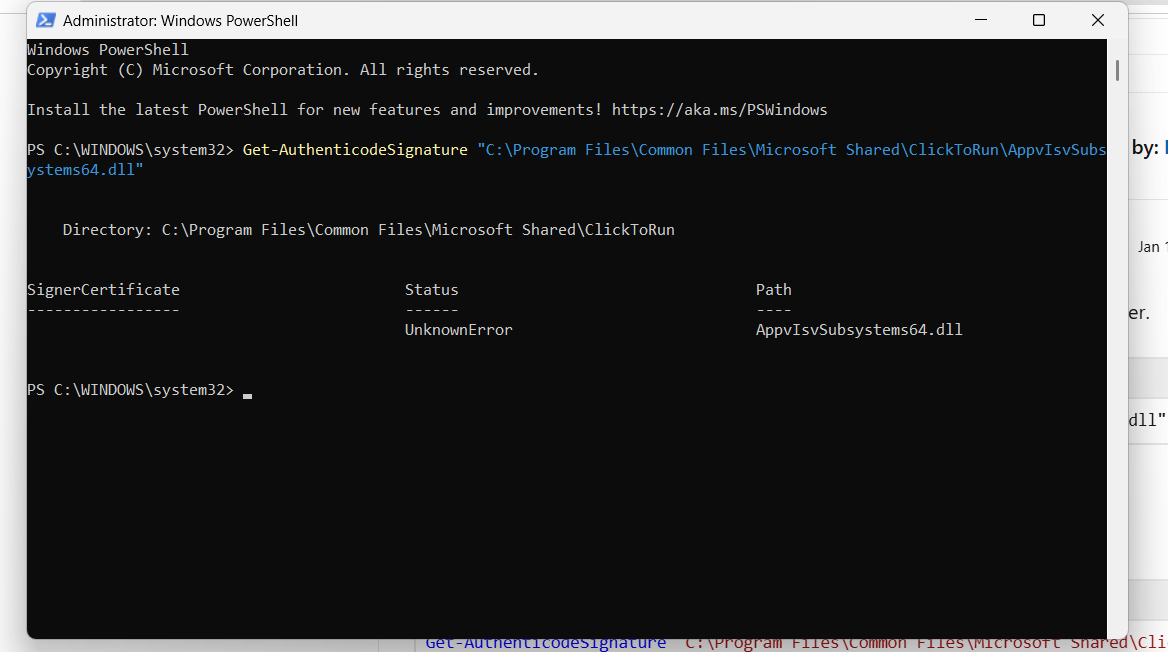Viewport: 1168px width, 652px height.
Task: Click the Get-AuthenticodeSignature code snippet at bottom
Action: click(x=545, y=642)
